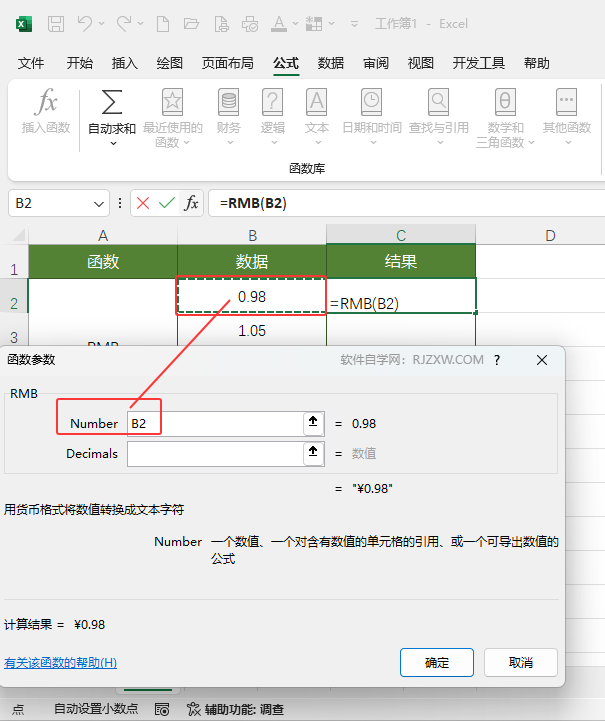Select row 1 header
This screenshot has height=721, width=605.
pos(14,262)
